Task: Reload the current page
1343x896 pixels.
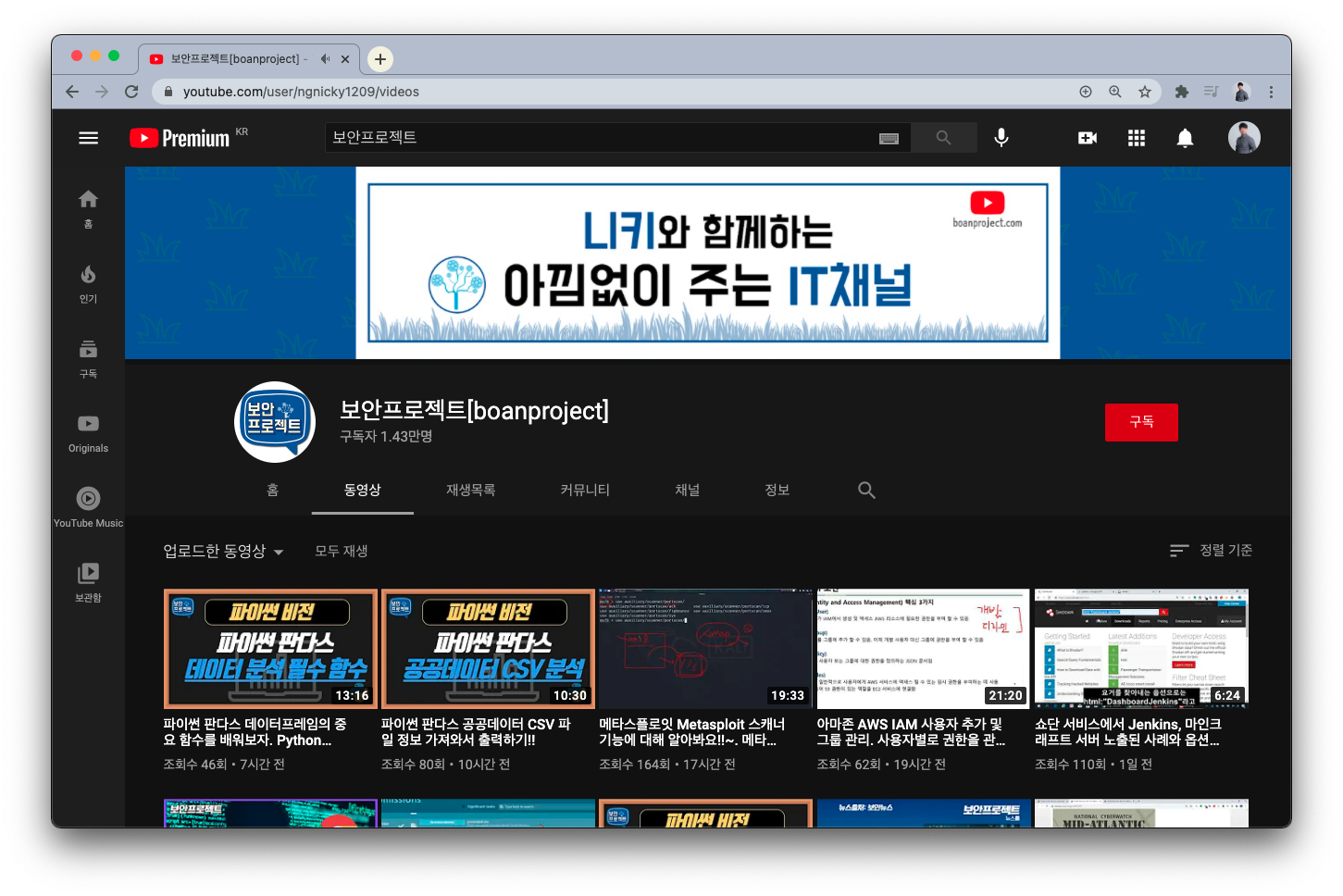Action: [131, 92]
